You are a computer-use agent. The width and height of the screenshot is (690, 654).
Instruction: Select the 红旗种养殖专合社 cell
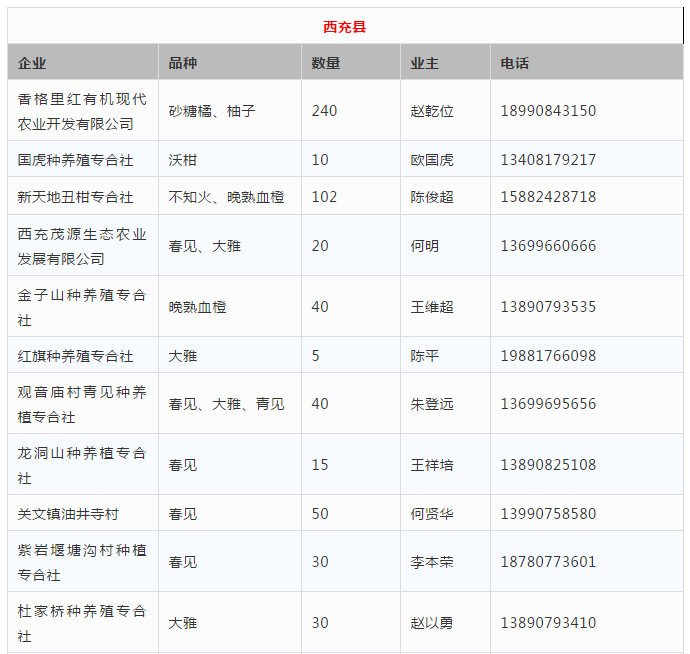[x=76, y=356]
